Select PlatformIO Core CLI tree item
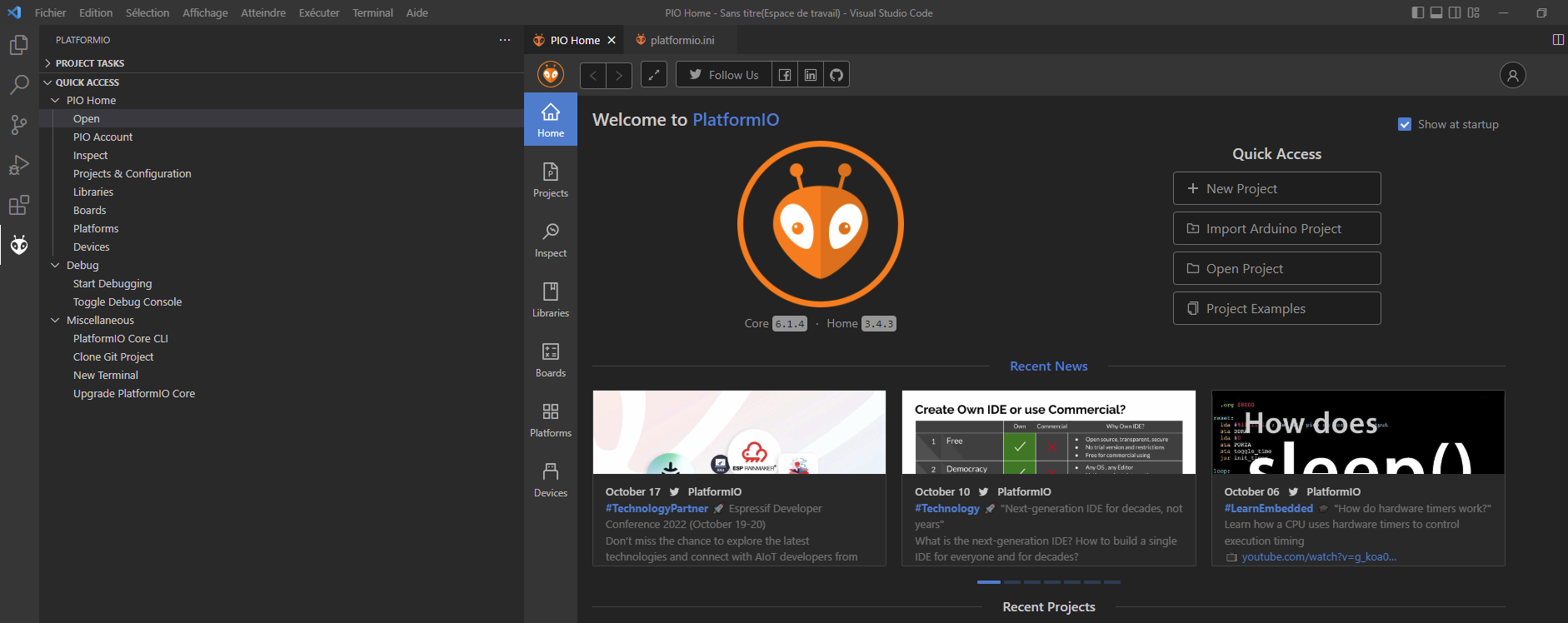Viewport: 1568px width, 623px height. point(120,338)
